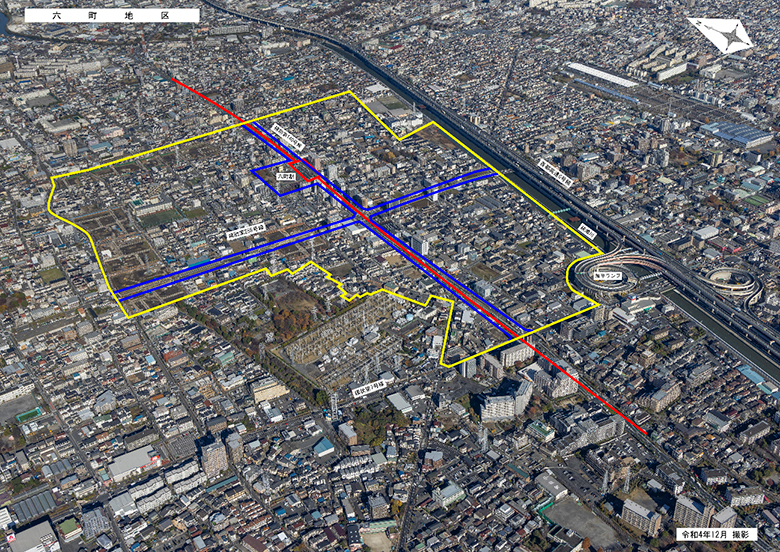Click the yellow boundary's top corner
The width and height of the screenshot is (780, 552).
[x=349, y=92]
